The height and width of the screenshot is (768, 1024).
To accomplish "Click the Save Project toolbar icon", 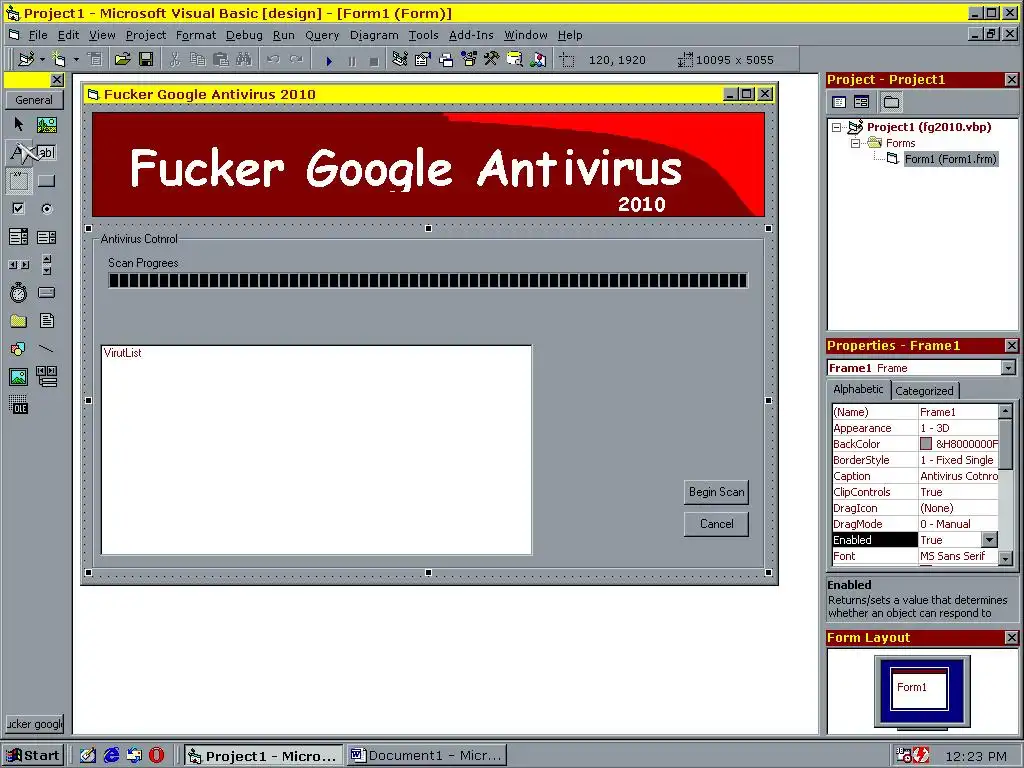I will [x=146, y=60].
